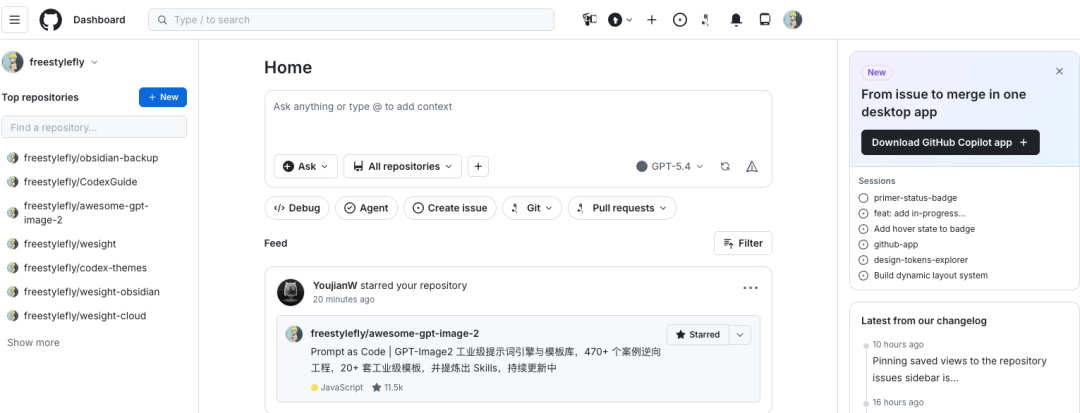Open Add hover state to badge session
Viewport: 1080px width, 413px height.
click(924, 229)
